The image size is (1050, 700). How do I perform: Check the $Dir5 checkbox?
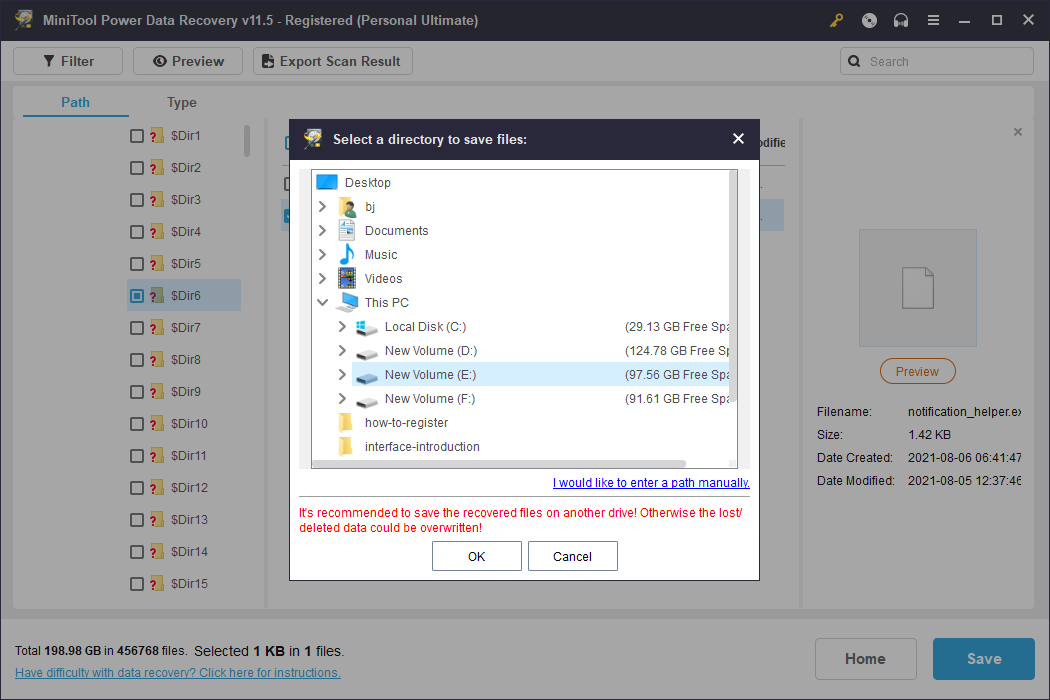point(137,264)
